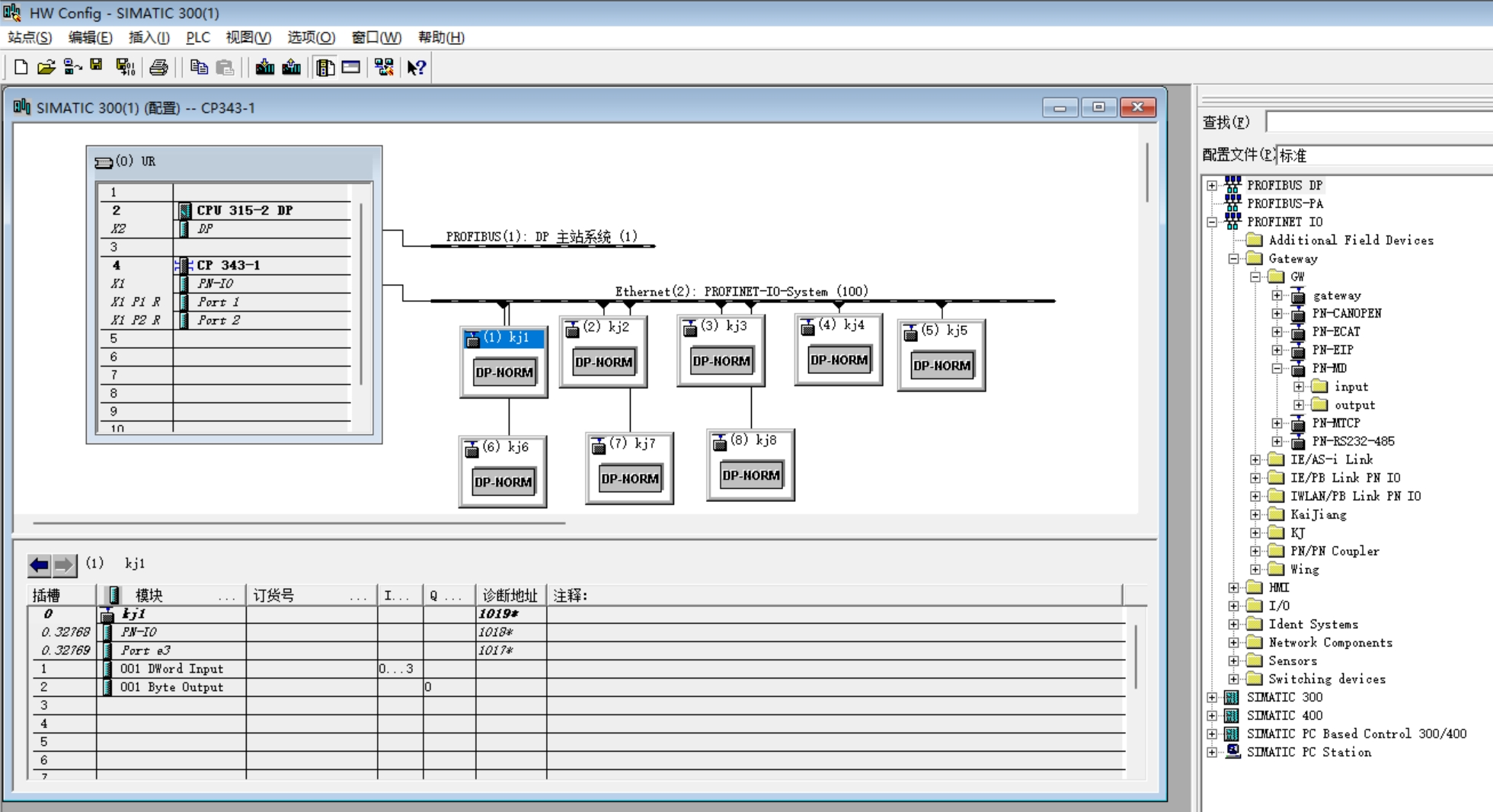Viewport: 1493px width, 812px height.
Task: Select the PN-MTCP catalog item
Action: click(1335, 424)
